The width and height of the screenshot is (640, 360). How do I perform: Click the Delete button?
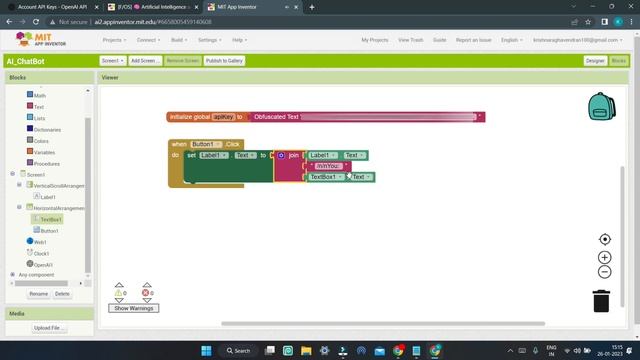62,294
